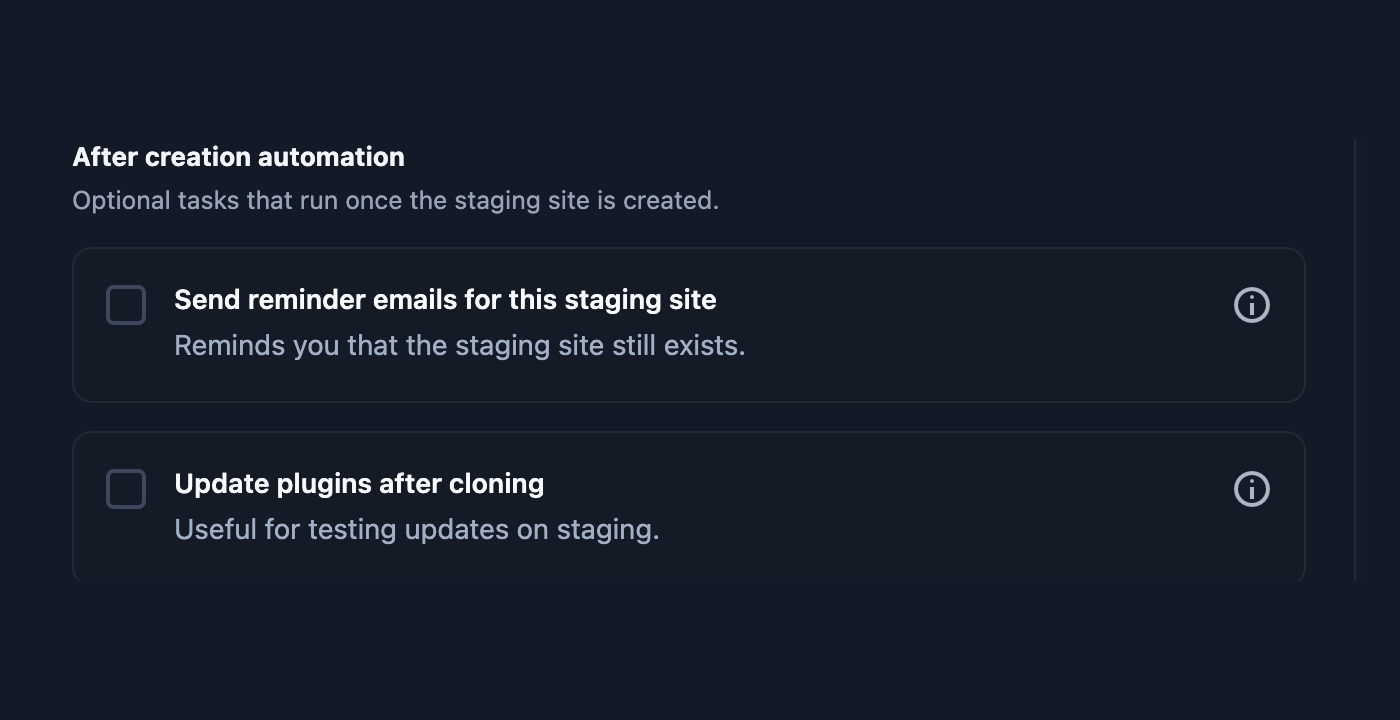This screenshot has height=720, width=1400.
Task: Click the 'Optional tasks that run once' subtitle
Action: pos(395,201)
